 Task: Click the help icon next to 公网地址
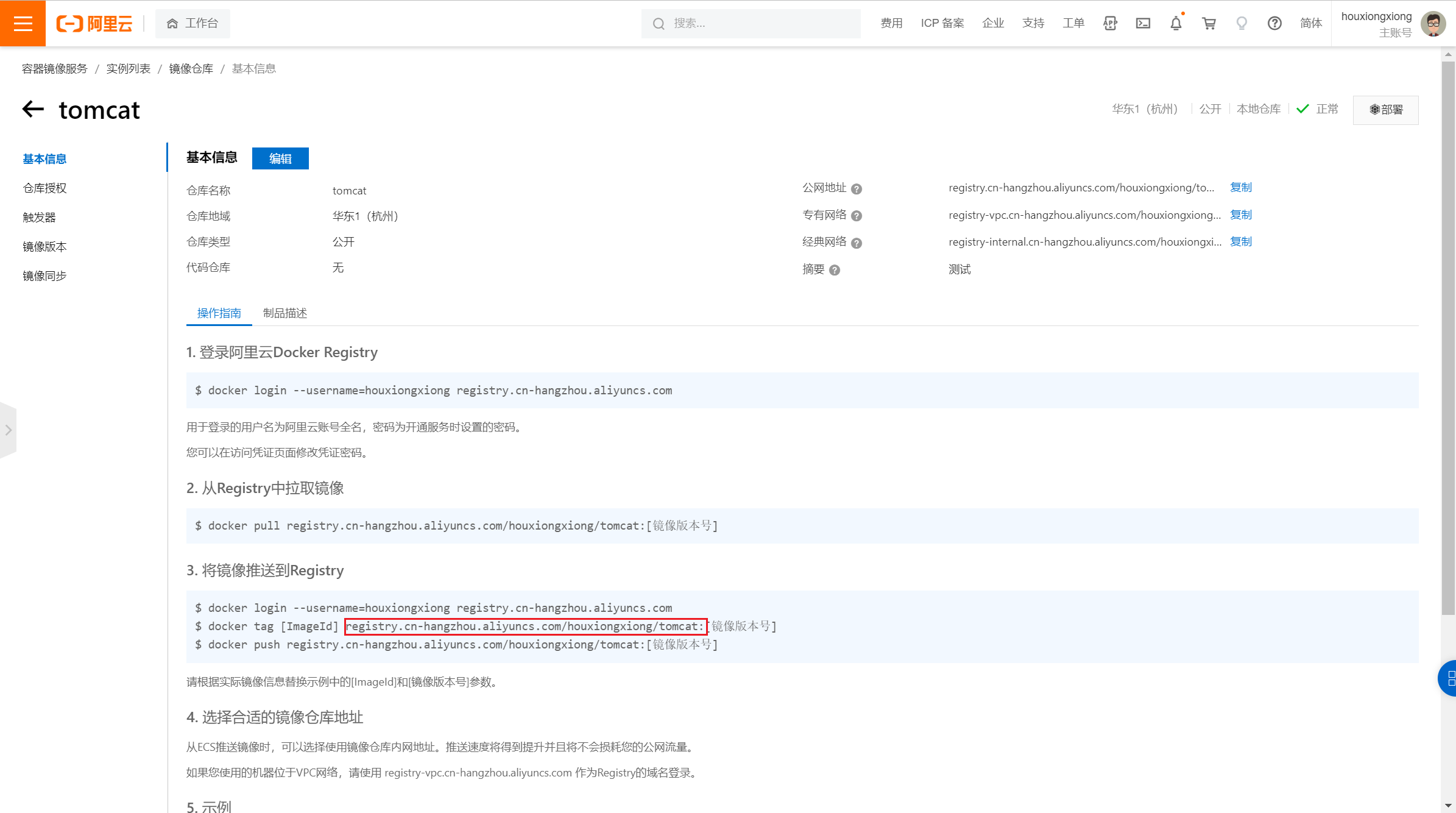click(857, 189)
